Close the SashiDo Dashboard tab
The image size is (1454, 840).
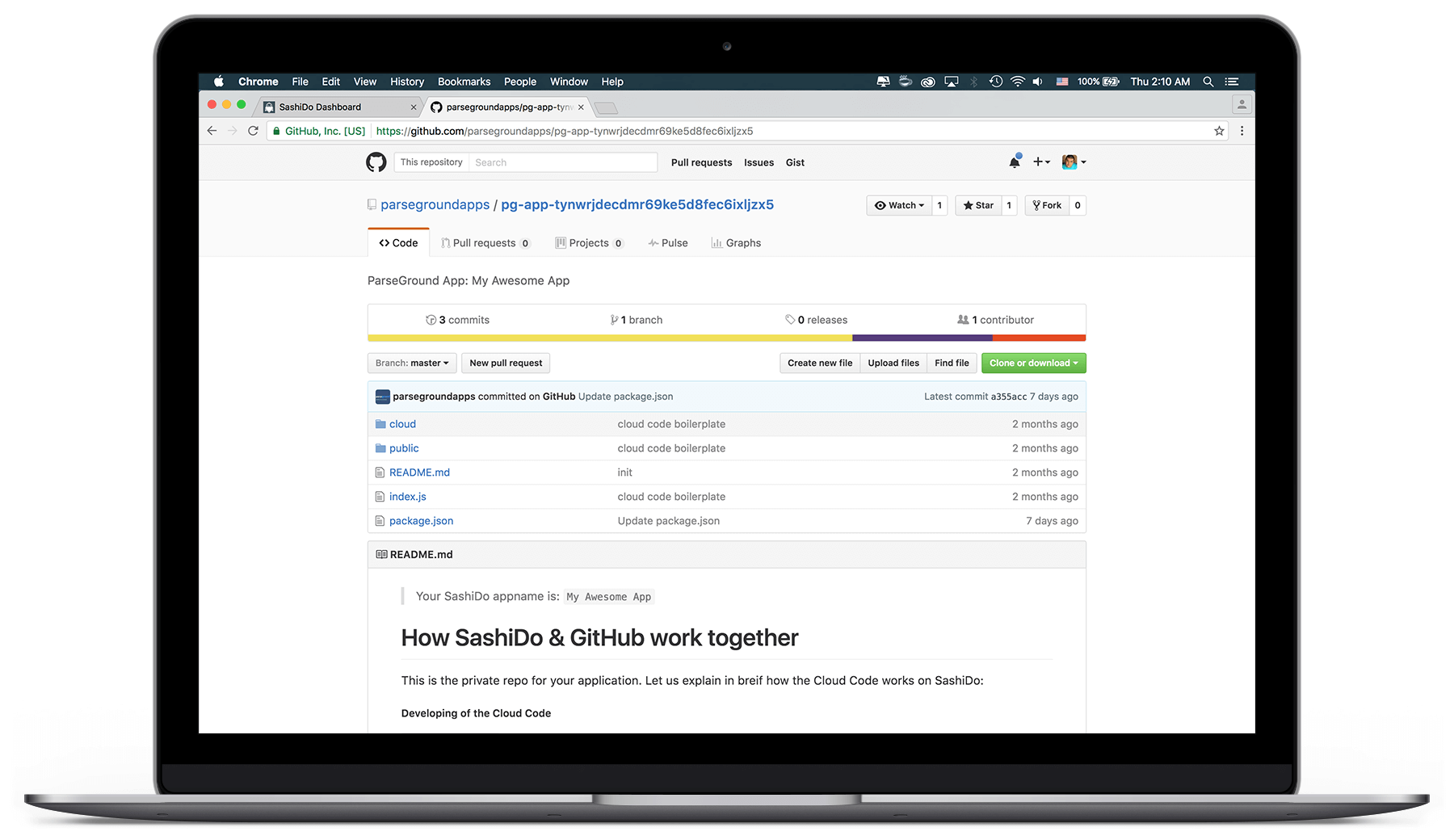414,107
